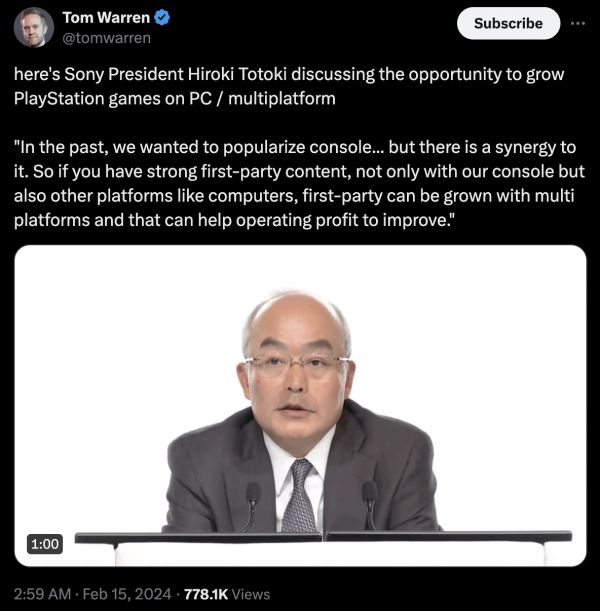View the 778.1K view count analytics
The height and width of the screenshot is (611, 600).
coord(206,594)
